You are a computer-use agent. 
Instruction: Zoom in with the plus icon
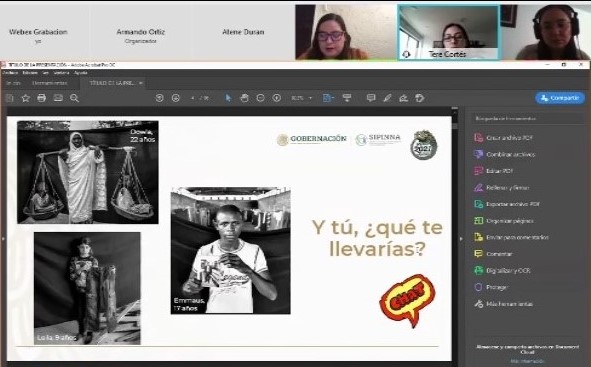(x=277, y=98)
